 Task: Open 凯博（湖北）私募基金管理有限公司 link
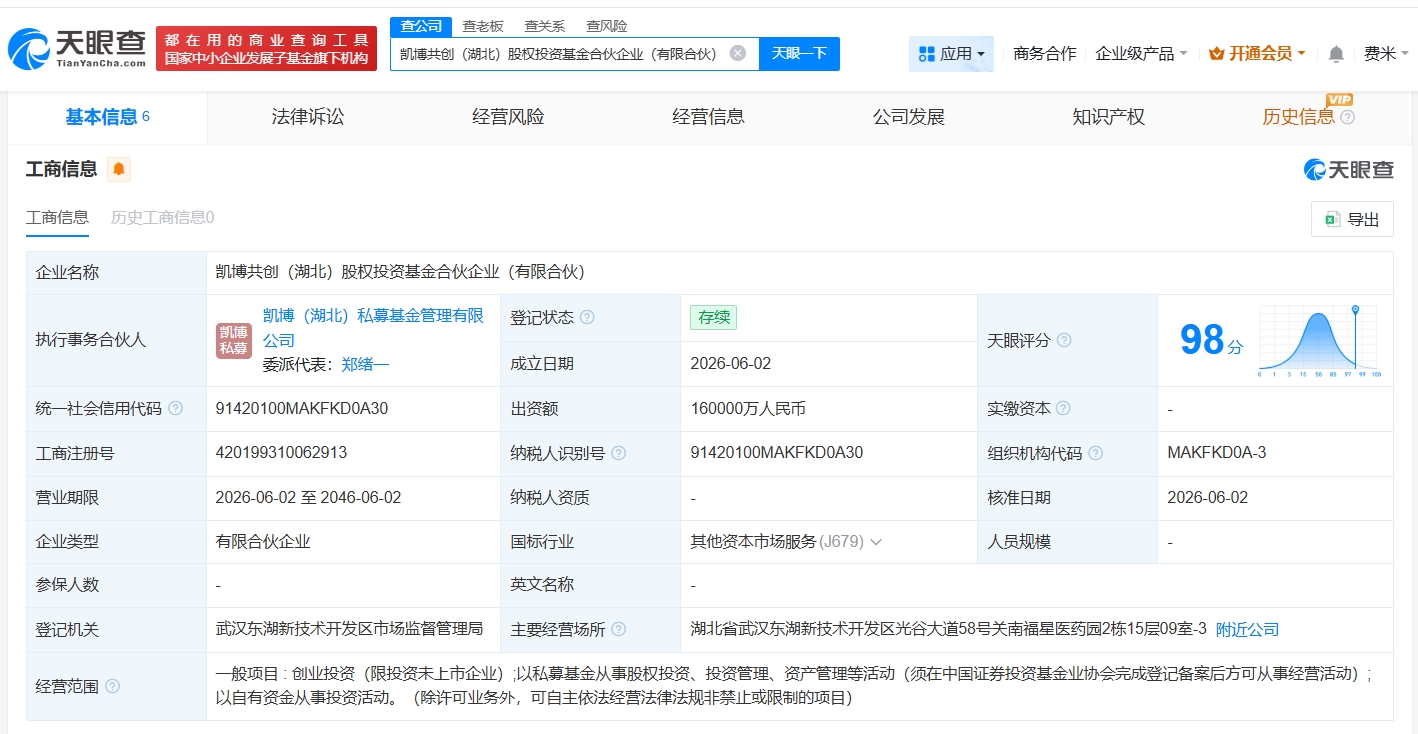pos(373,328)
